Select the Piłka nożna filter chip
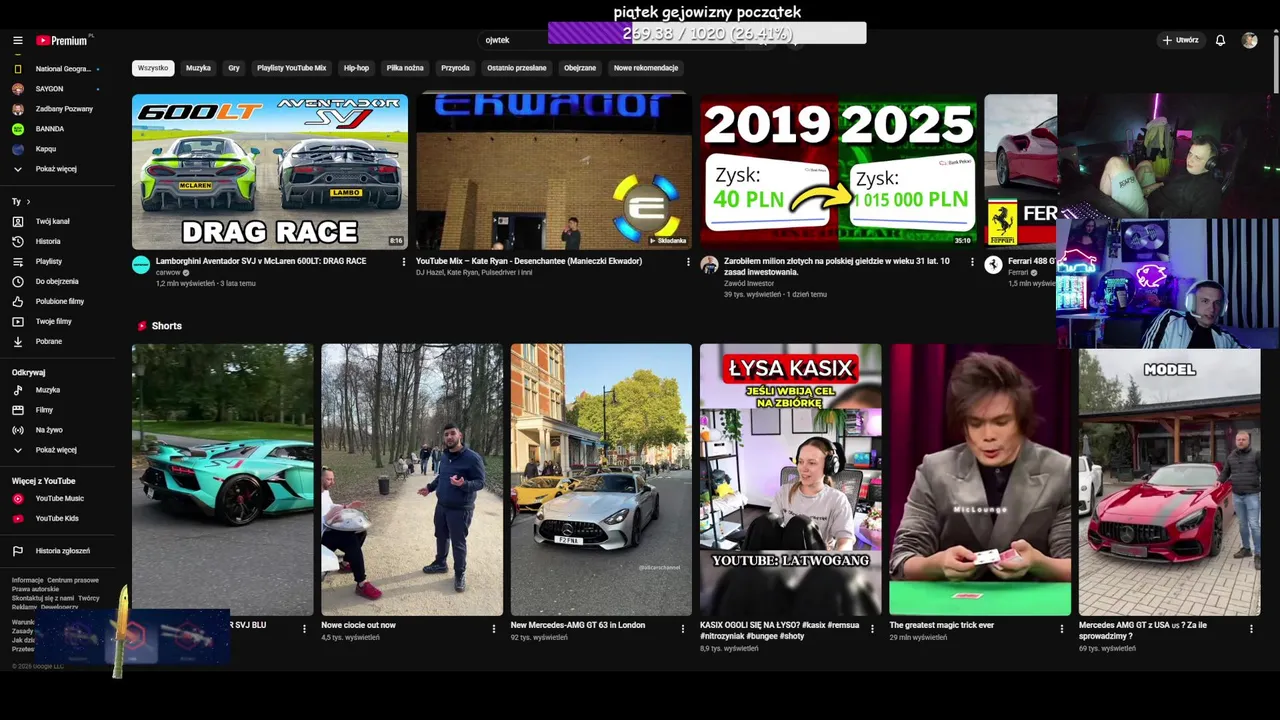This screenshot has width=1280, height=720. click(x=405, y=68)
